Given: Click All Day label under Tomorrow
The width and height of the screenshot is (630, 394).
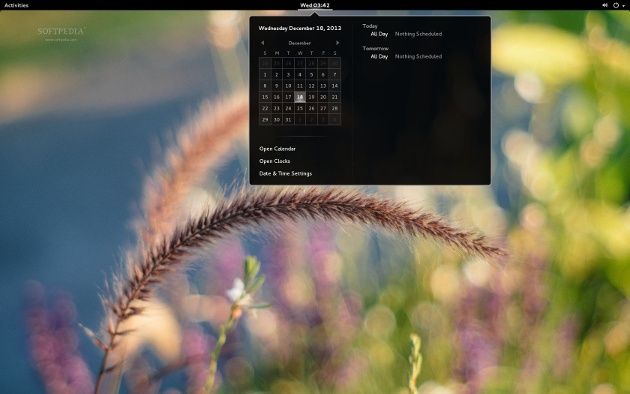Looking at the screenshot, I should click(379, 57).
